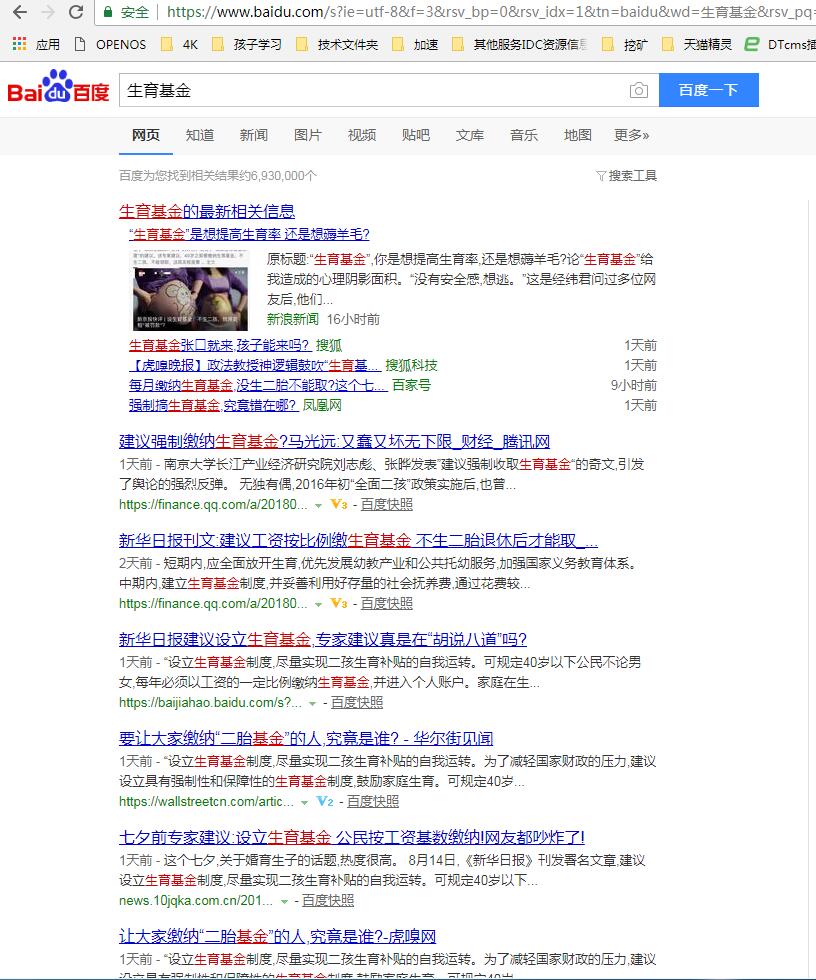Switch to the 视频 tab

[x=362, y=135]
